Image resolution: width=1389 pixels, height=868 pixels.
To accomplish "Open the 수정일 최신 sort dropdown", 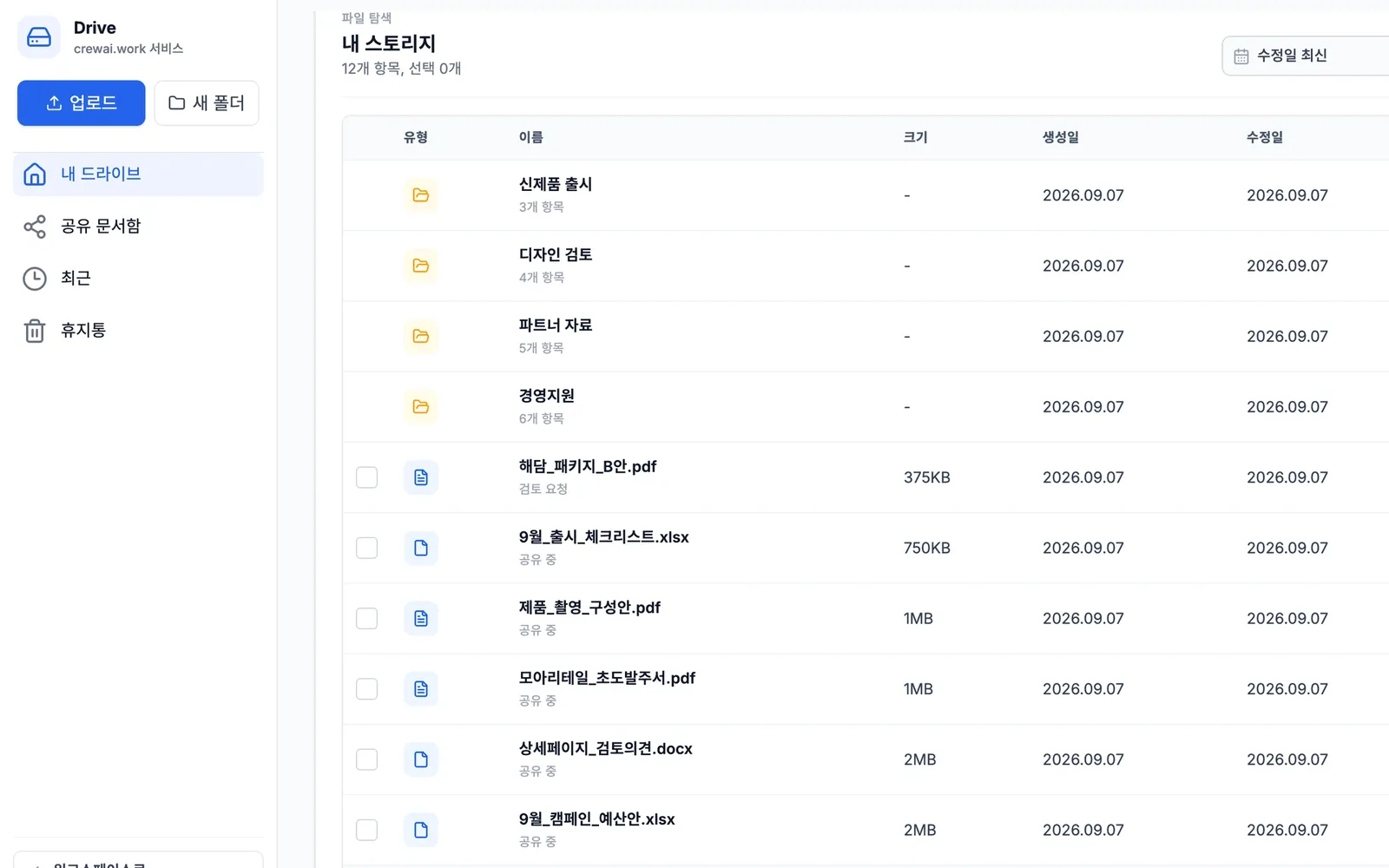I will (x=1306, y=56).
